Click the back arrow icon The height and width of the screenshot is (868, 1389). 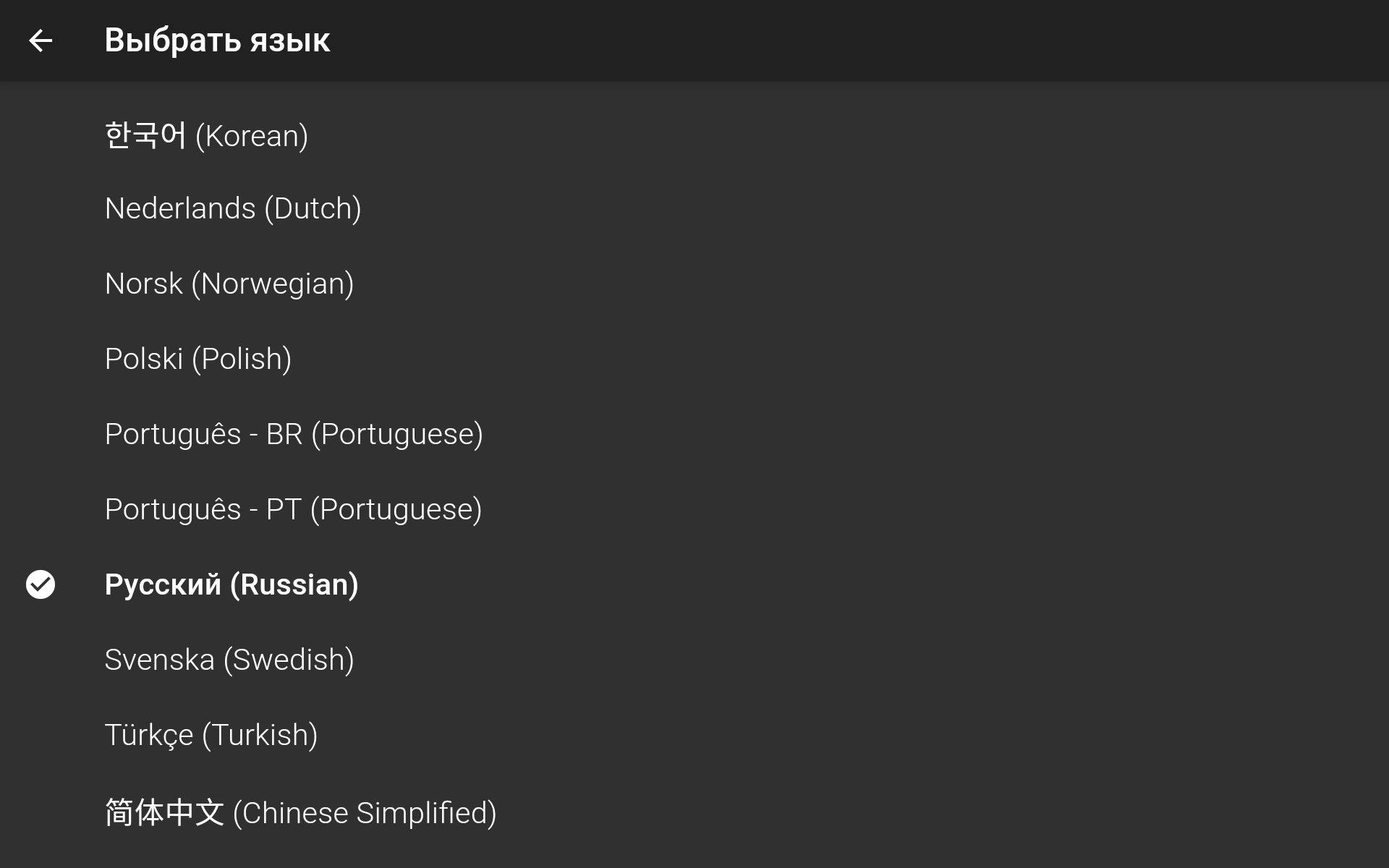click(41, 41)
